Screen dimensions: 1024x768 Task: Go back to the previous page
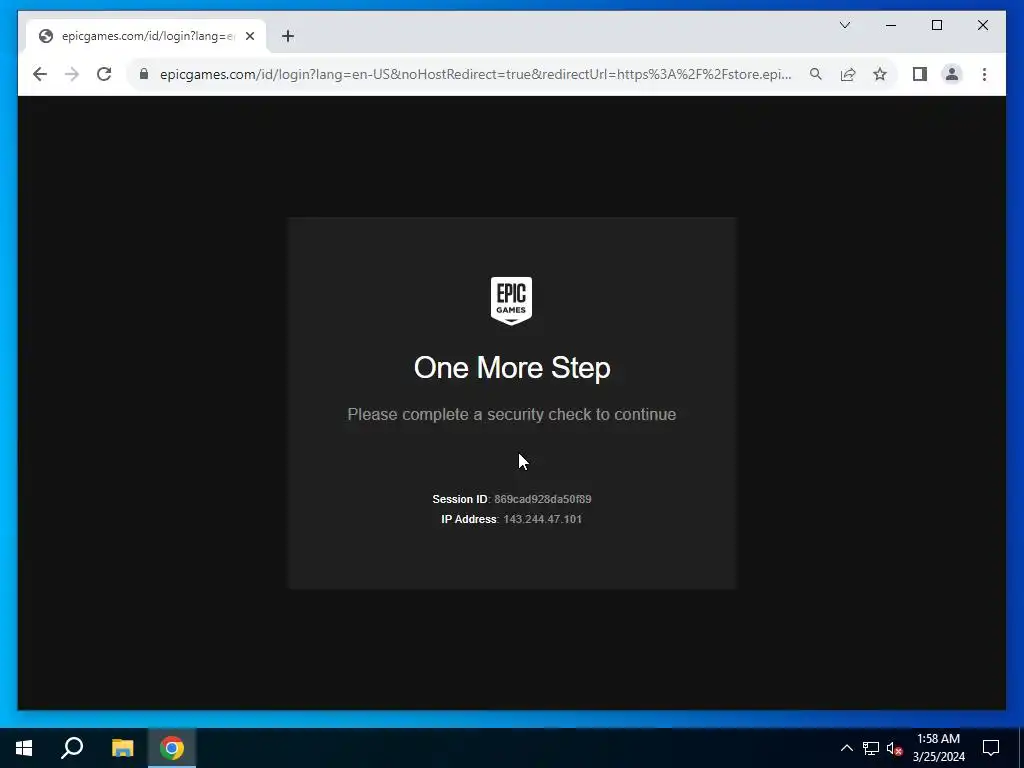click(40, 74)
